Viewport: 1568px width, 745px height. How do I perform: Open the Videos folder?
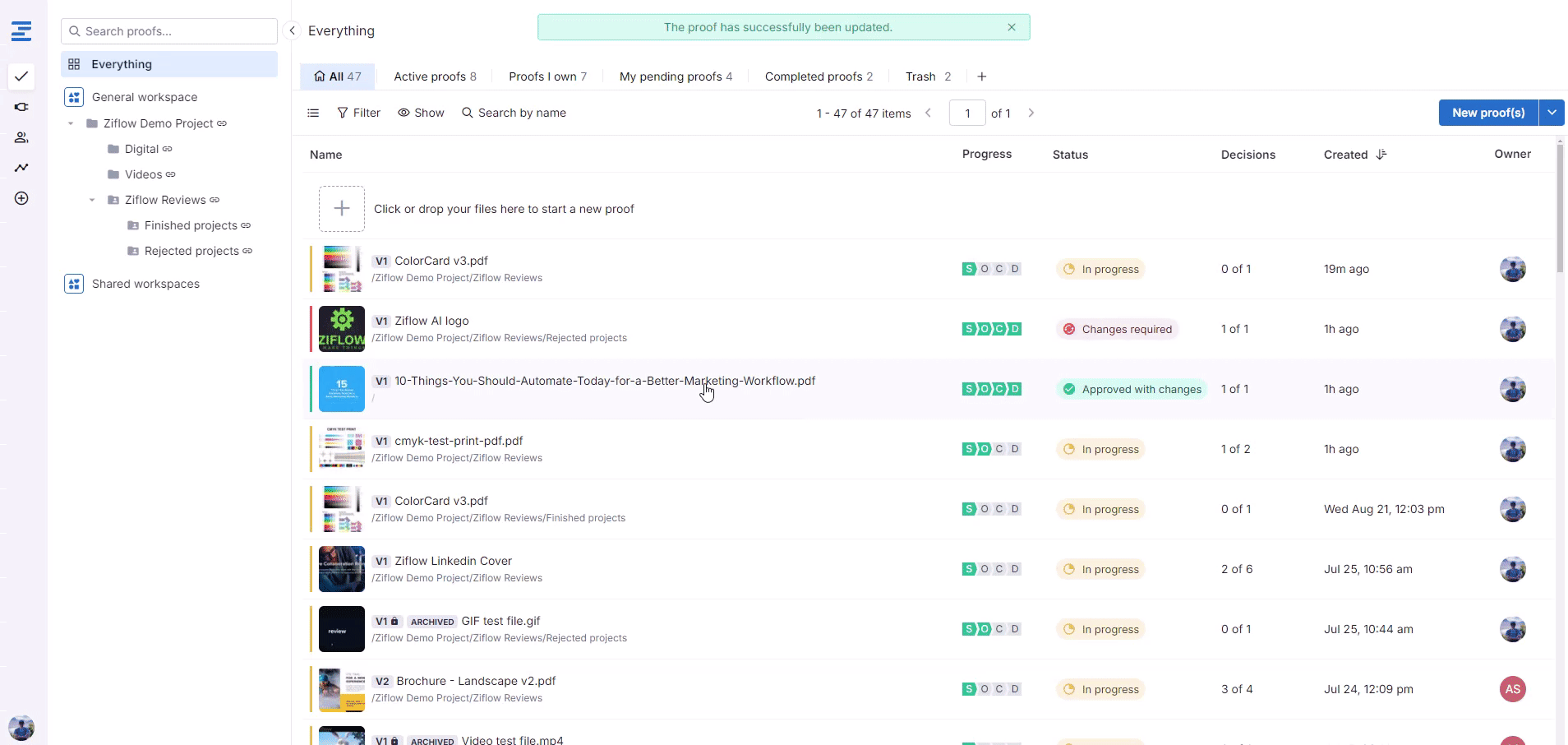[143, 174]
